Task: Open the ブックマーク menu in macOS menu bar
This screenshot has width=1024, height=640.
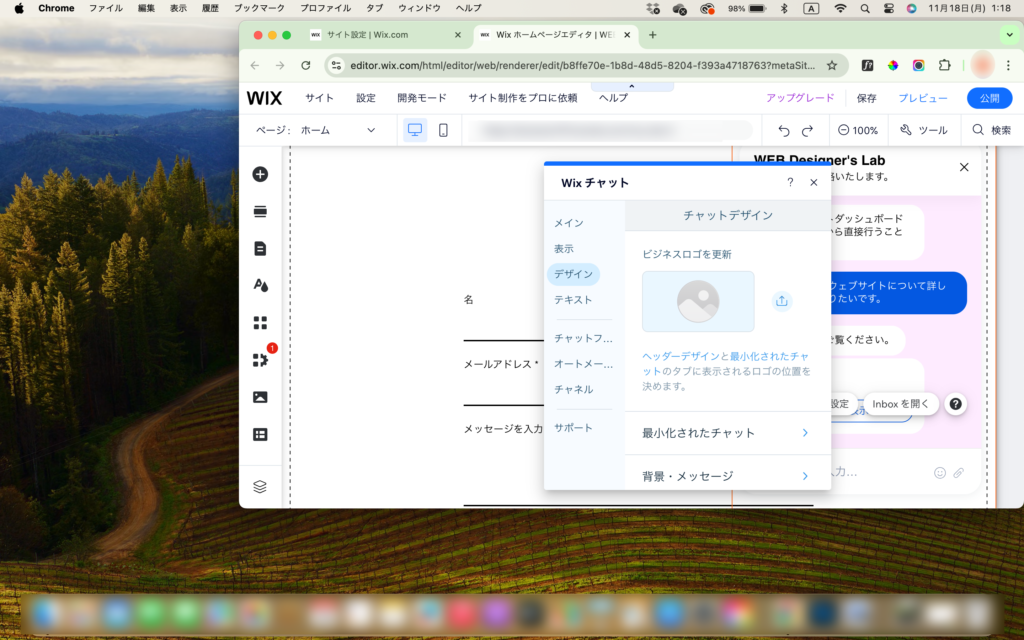Action: tap(259, 8)
